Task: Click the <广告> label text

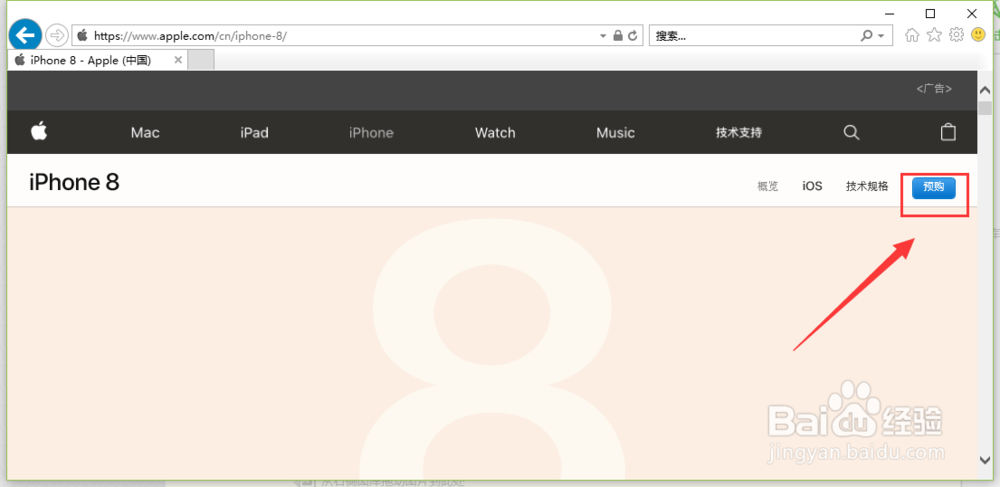Action: (x=934, y=89)
